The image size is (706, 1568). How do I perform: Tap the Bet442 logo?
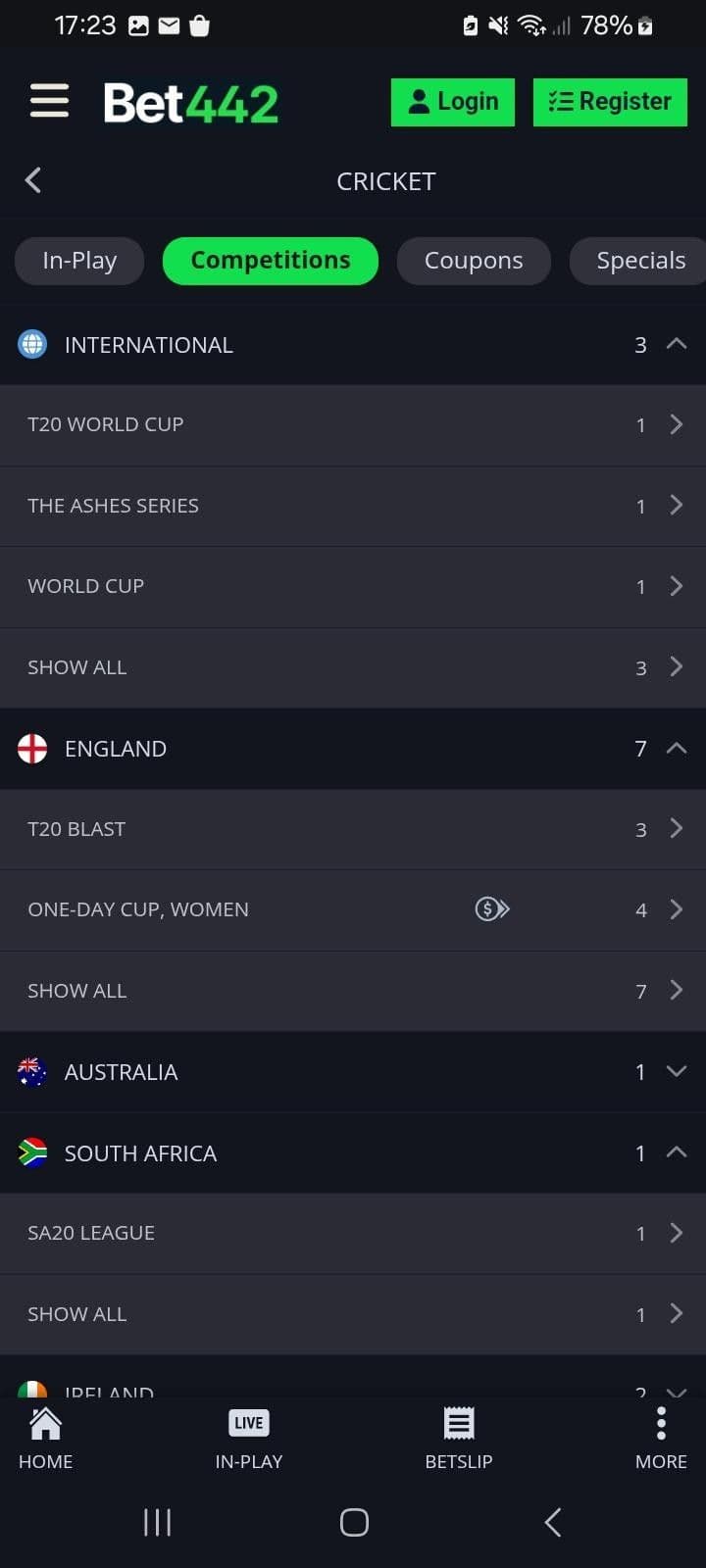pyautogui.click(x=191, y=103)
